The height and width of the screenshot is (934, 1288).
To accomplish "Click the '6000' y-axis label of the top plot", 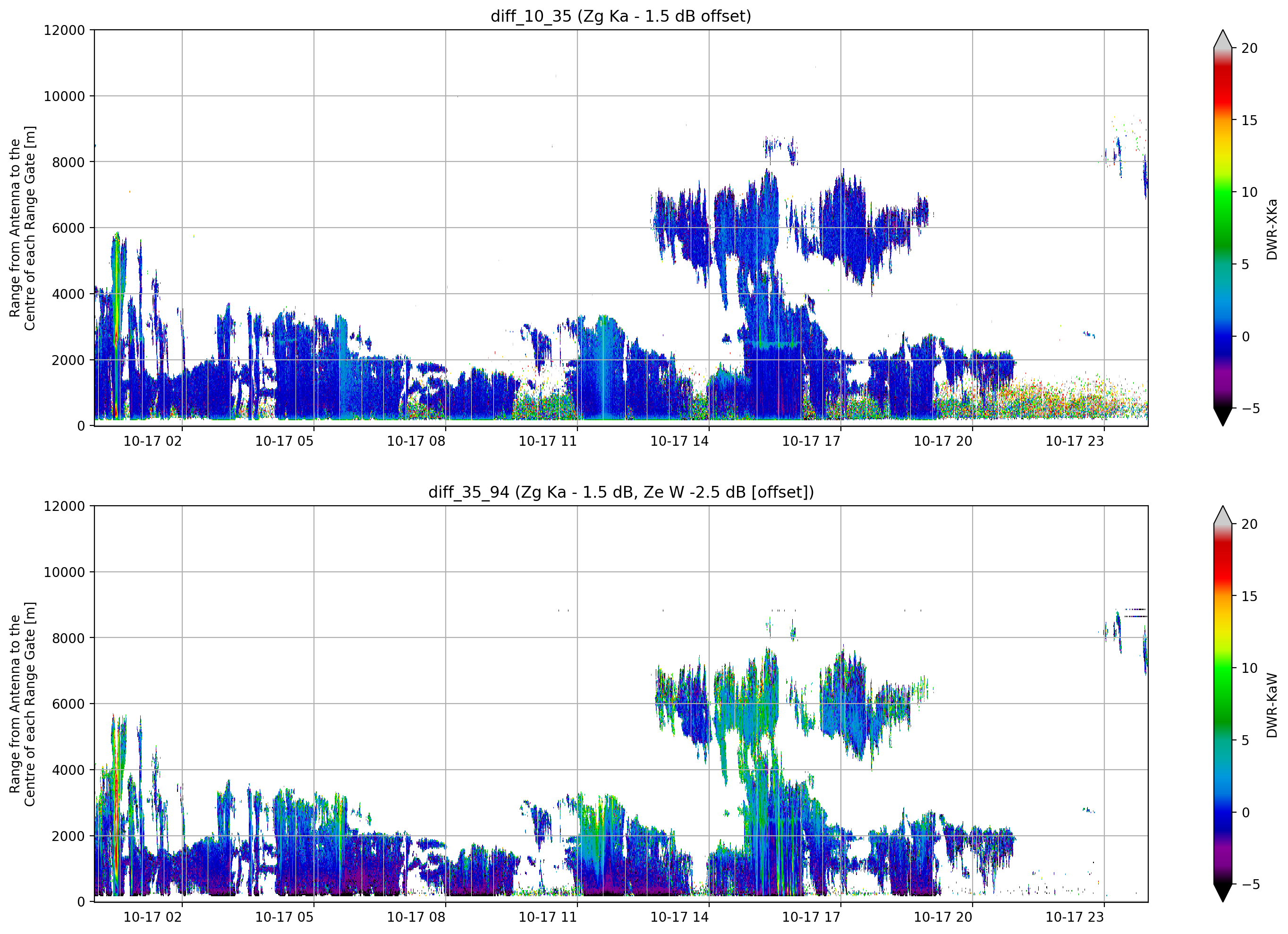I will click(x=68, y=228).
